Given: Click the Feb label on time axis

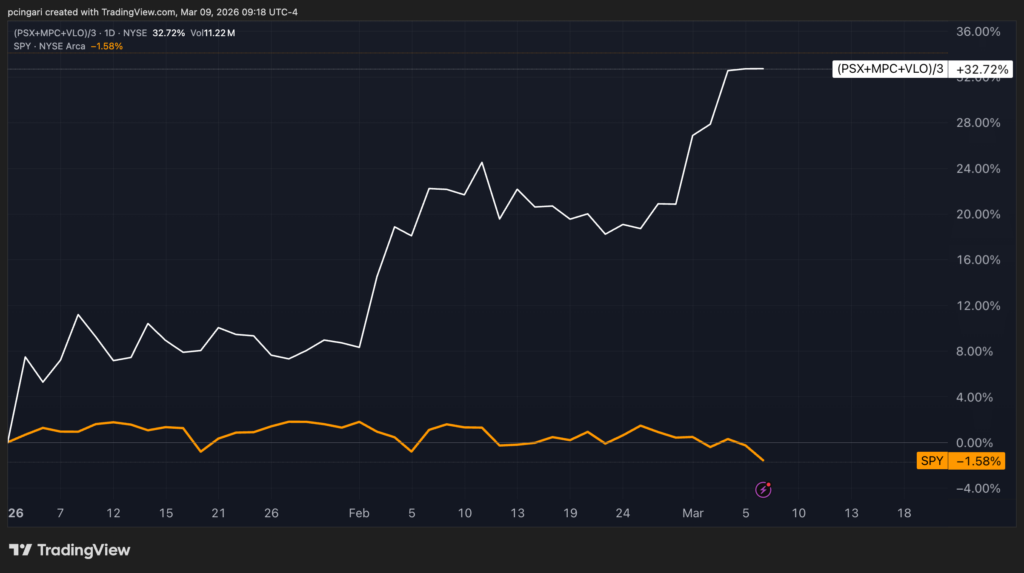Looking at the screenshot, I should coord(359,513).
